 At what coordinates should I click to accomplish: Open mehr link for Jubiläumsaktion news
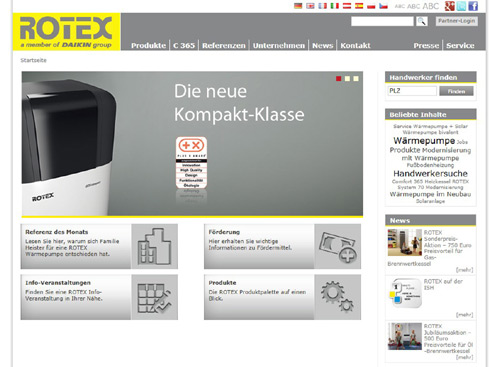click(465, 357)
